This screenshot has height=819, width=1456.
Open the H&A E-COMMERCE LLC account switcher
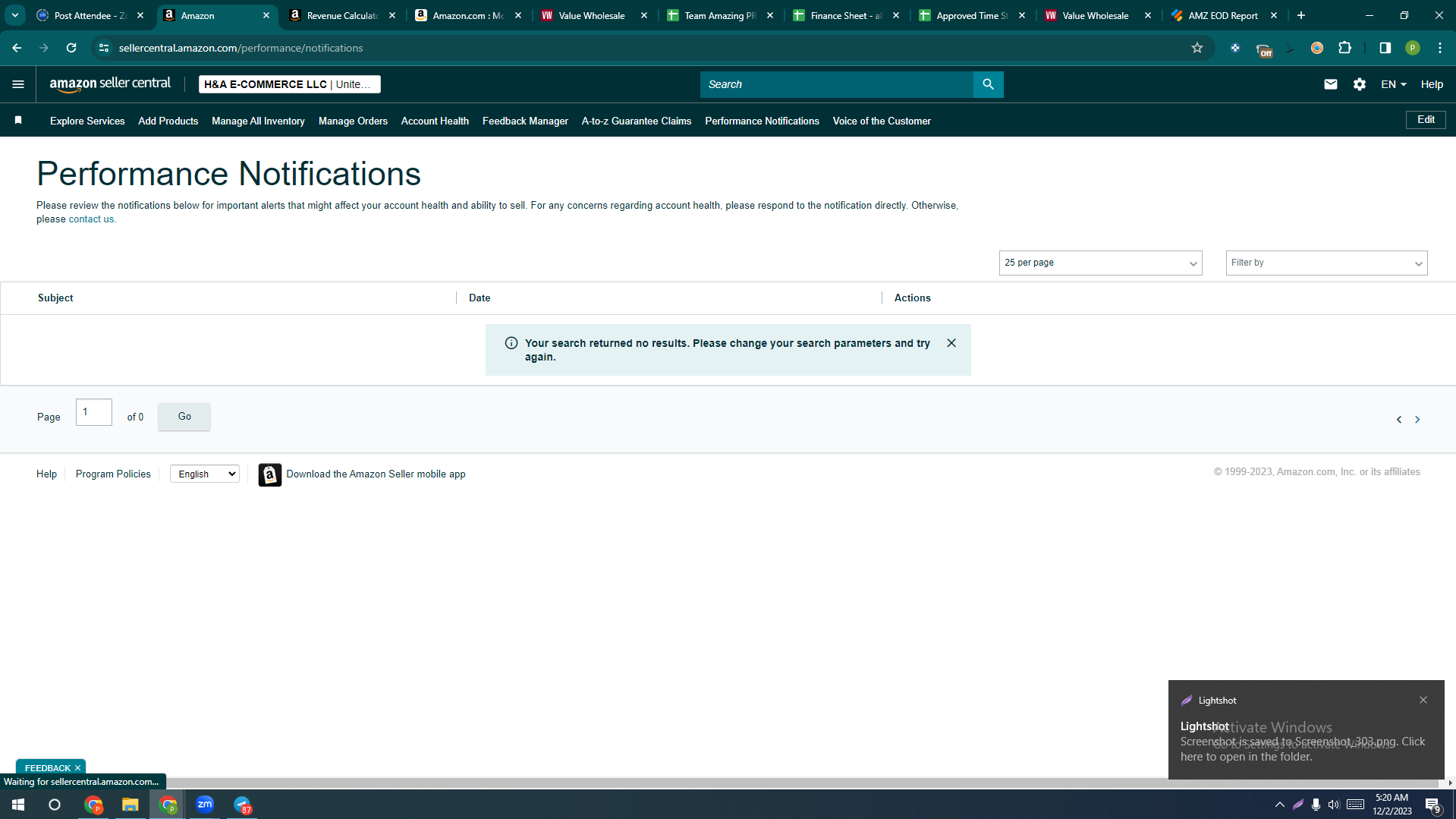289,84
